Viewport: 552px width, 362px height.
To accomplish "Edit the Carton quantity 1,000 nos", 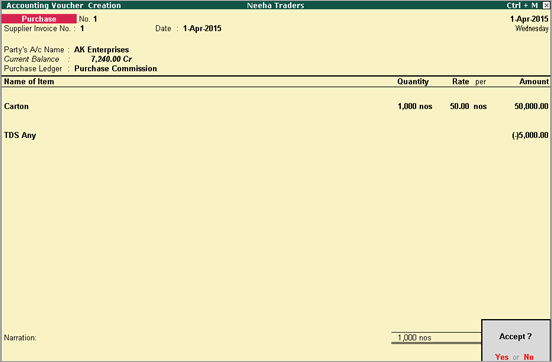I will pos(415,106).
